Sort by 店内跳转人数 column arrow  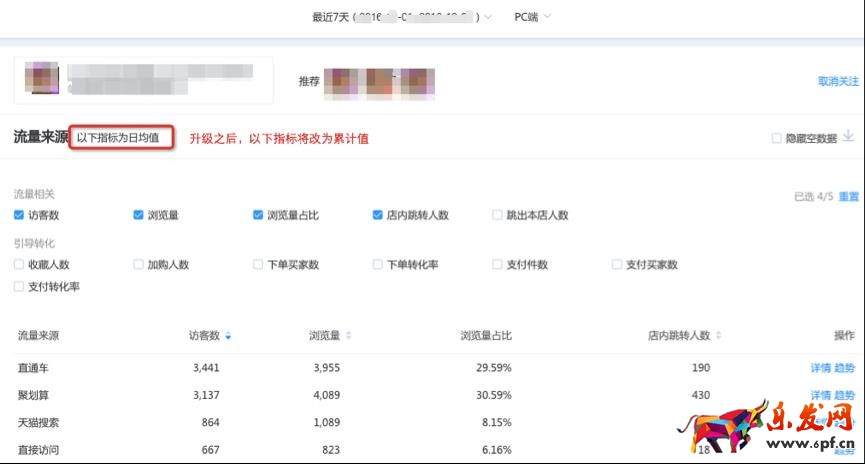click(719, 336)
